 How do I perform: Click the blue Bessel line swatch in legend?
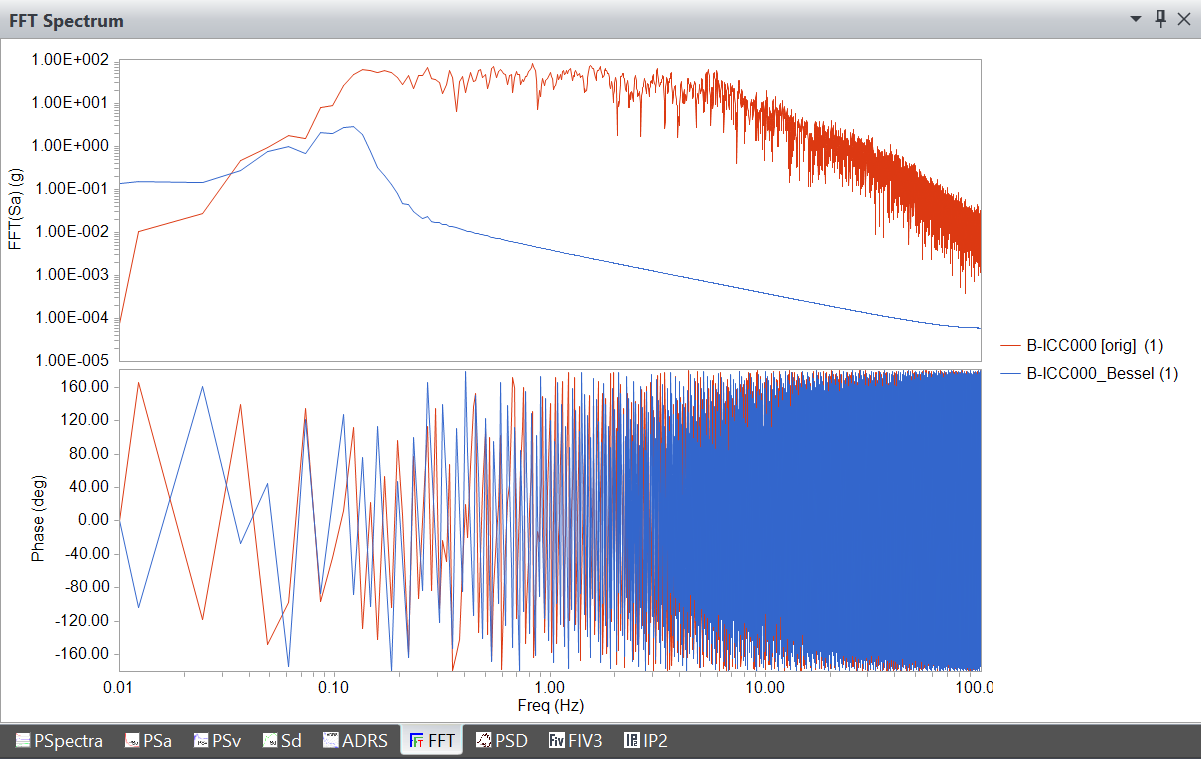click(1011, 374)
